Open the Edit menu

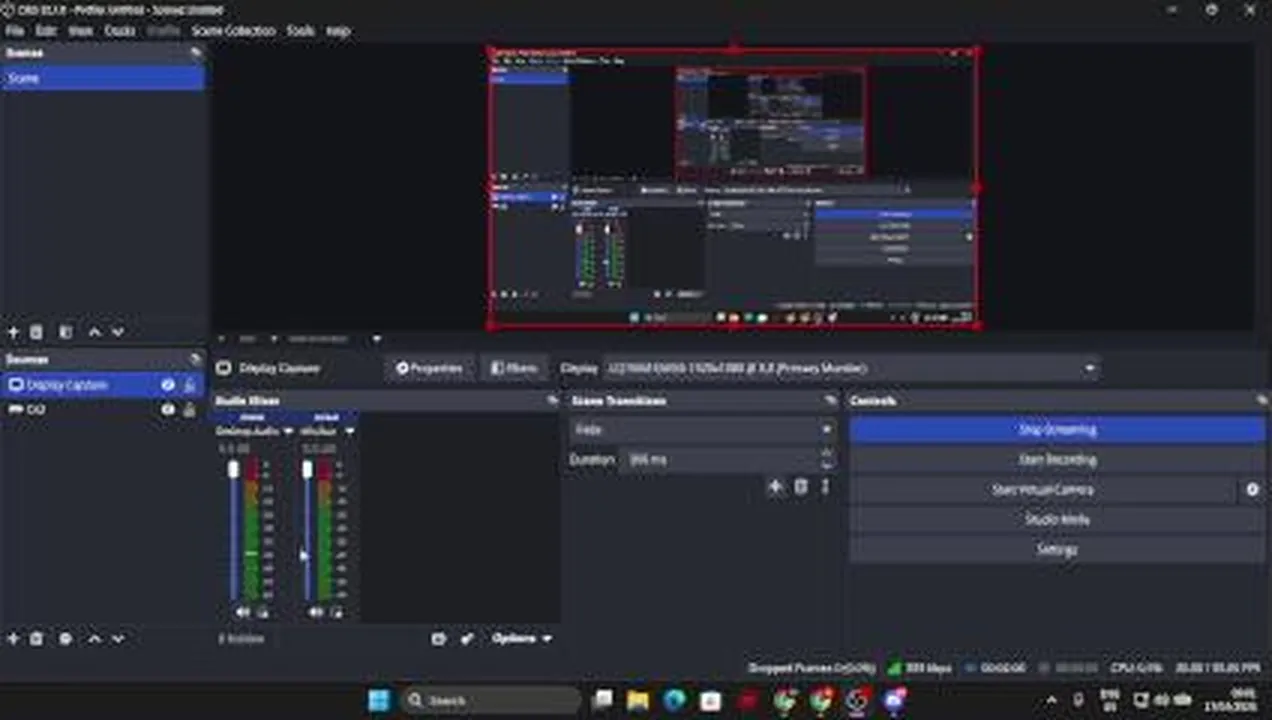click(46, 31)
